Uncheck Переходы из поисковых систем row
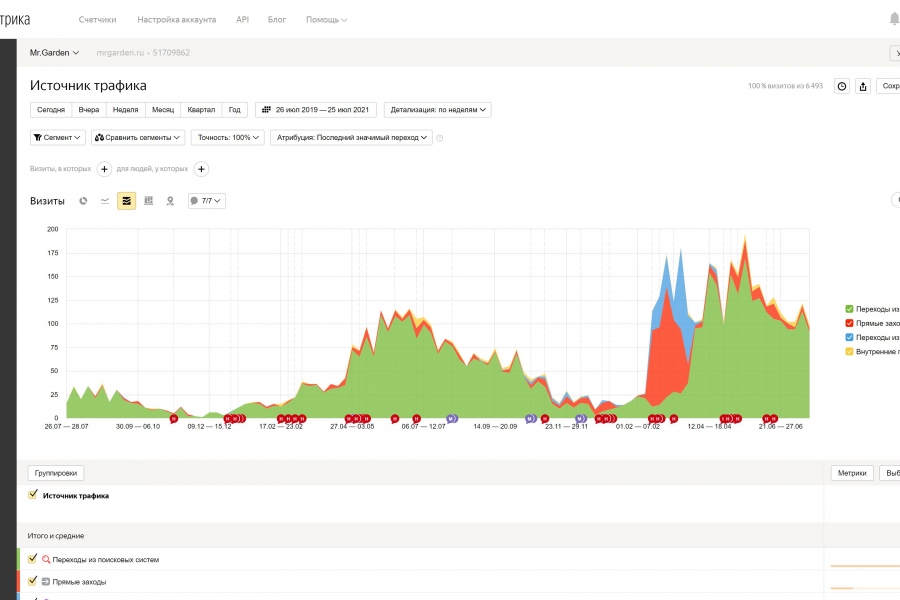The image size is (900, 600). coord(33,559)
